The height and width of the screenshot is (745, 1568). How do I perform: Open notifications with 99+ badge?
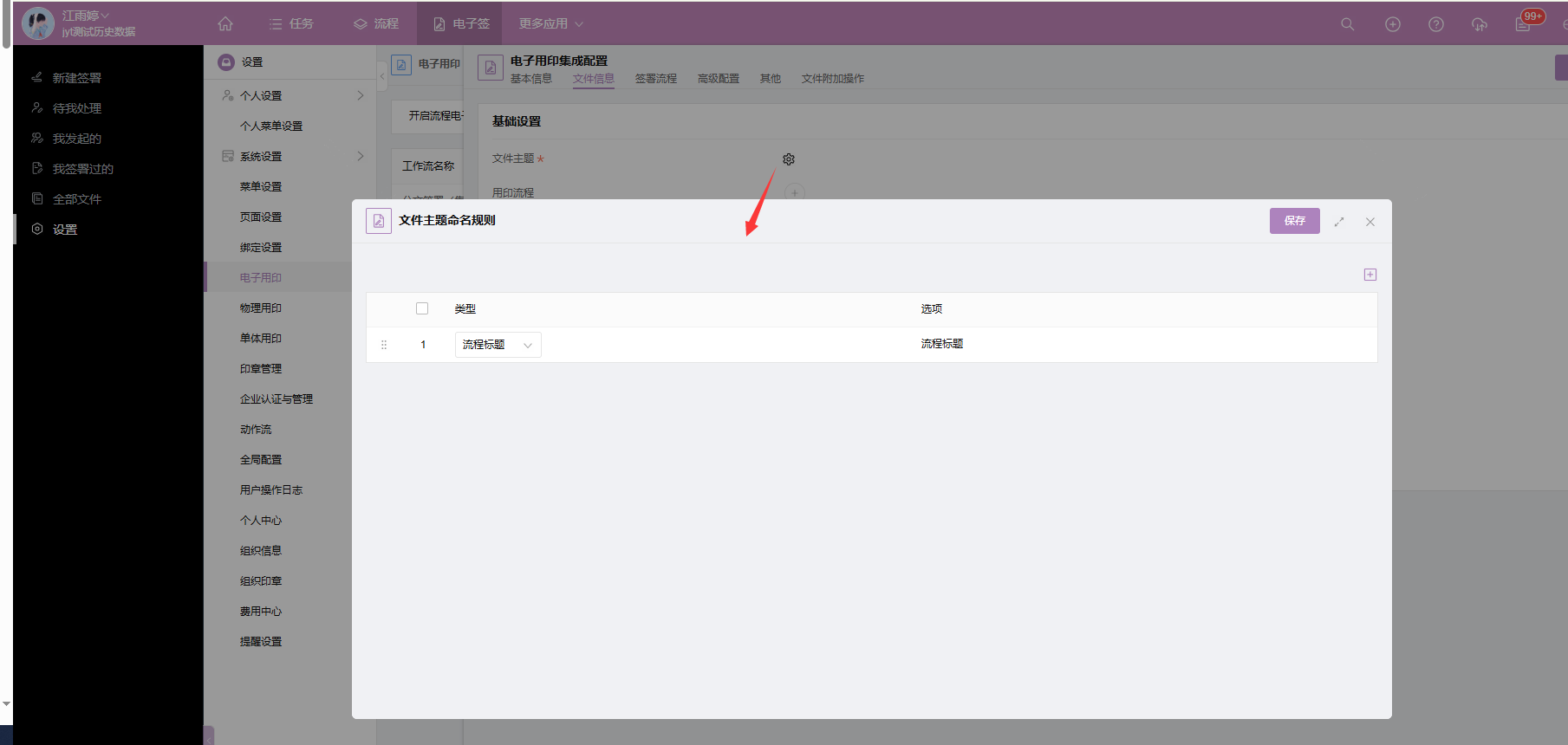point(1524,23)
